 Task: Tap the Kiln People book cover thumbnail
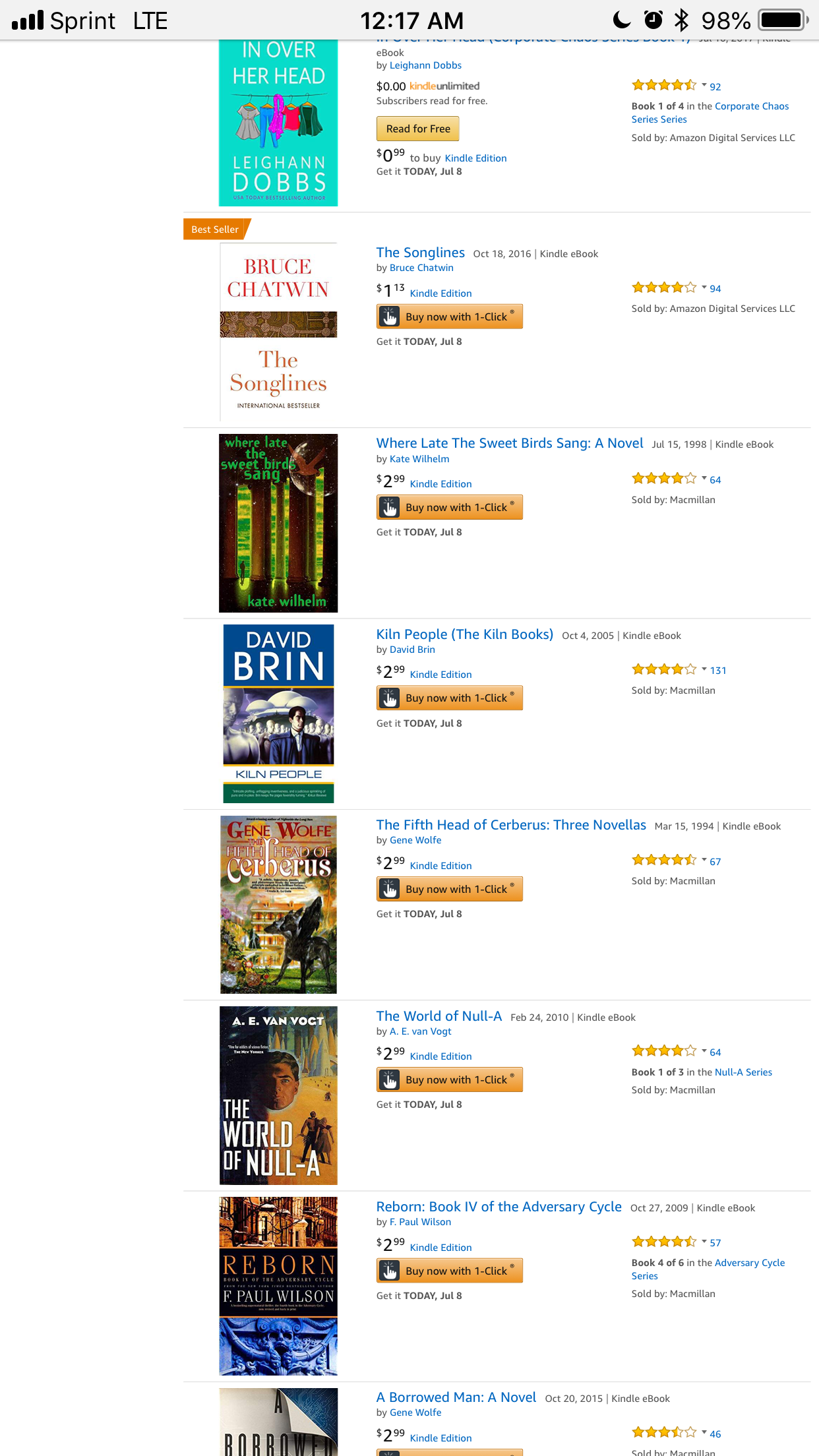coord(278,713)
